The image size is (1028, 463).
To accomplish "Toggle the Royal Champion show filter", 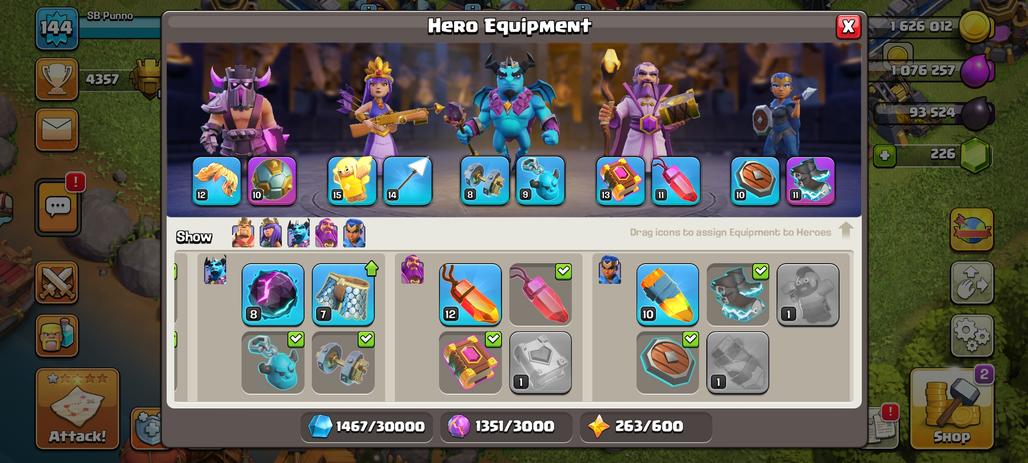I will (x=354, y=233).
